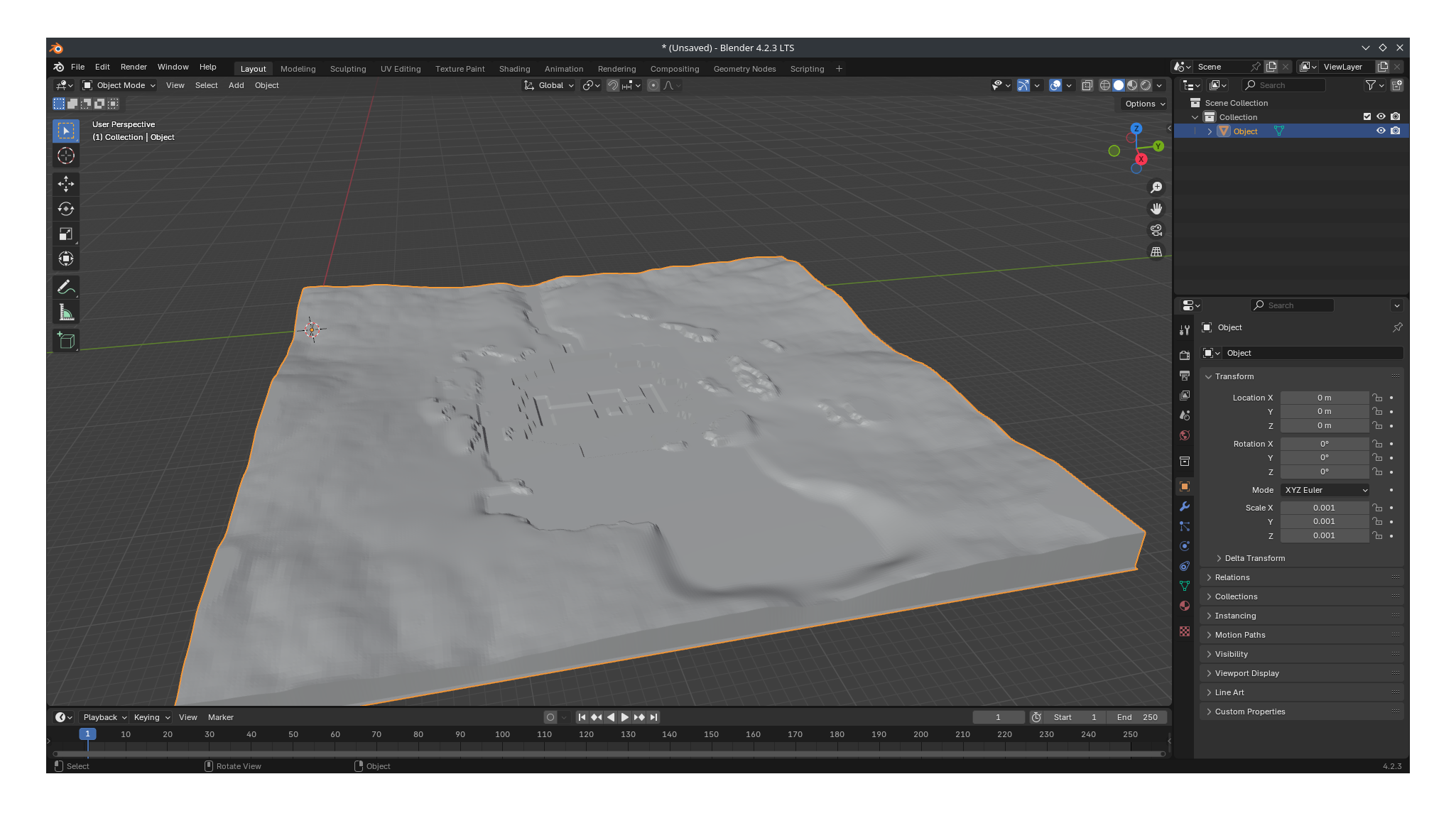Uncheck Collection exclude from view layer checkbox
This screenshot has width=1456, height=828.
click(1367, 116)
